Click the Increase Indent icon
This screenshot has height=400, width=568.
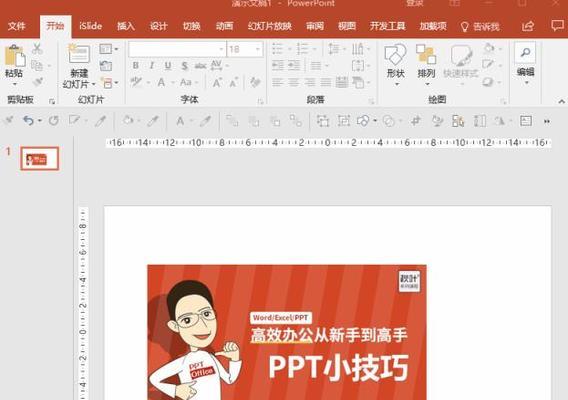coord(294,66)
